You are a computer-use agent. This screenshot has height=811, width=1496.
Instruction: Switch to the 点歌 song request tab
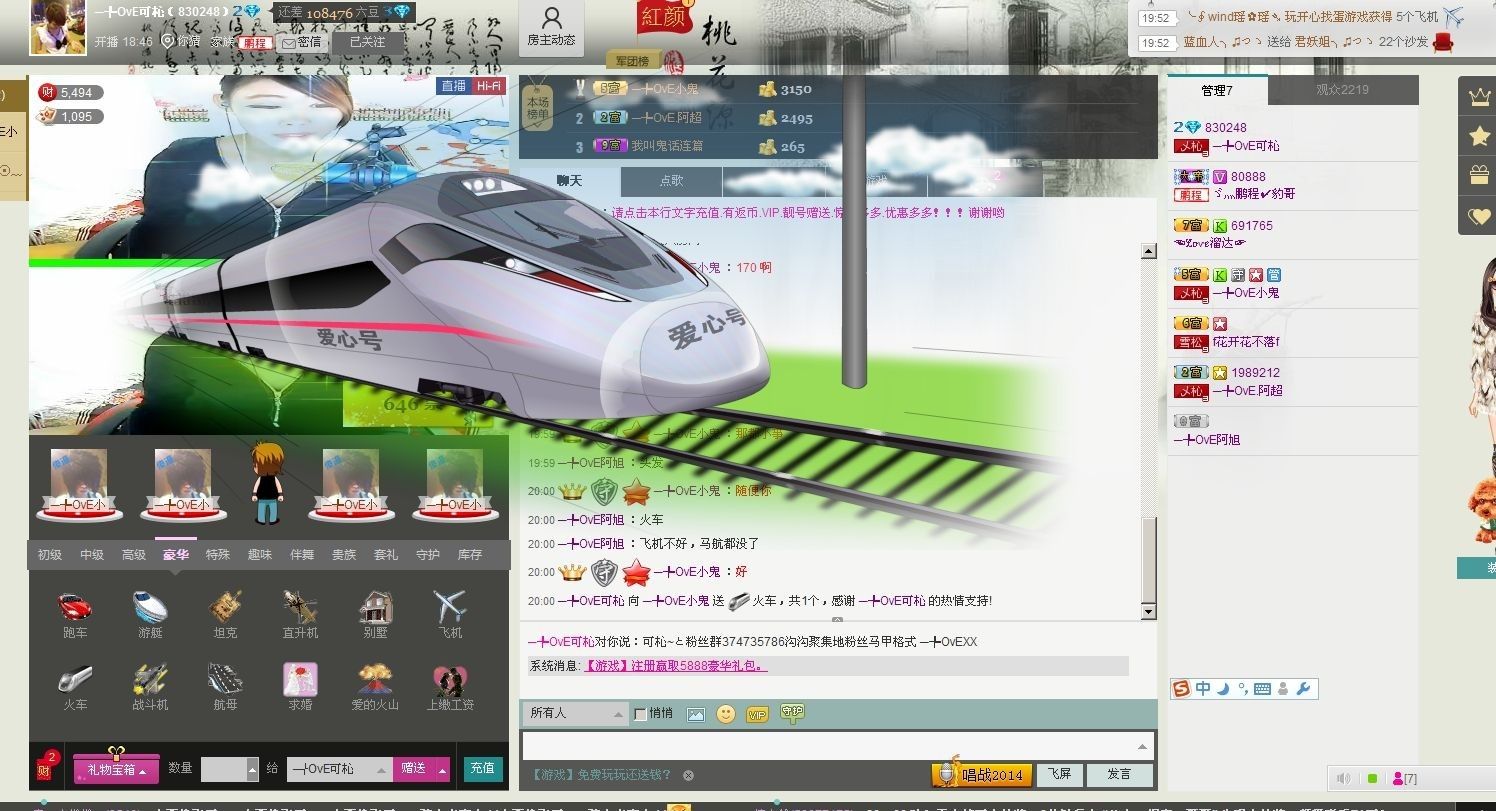(671, 181)
